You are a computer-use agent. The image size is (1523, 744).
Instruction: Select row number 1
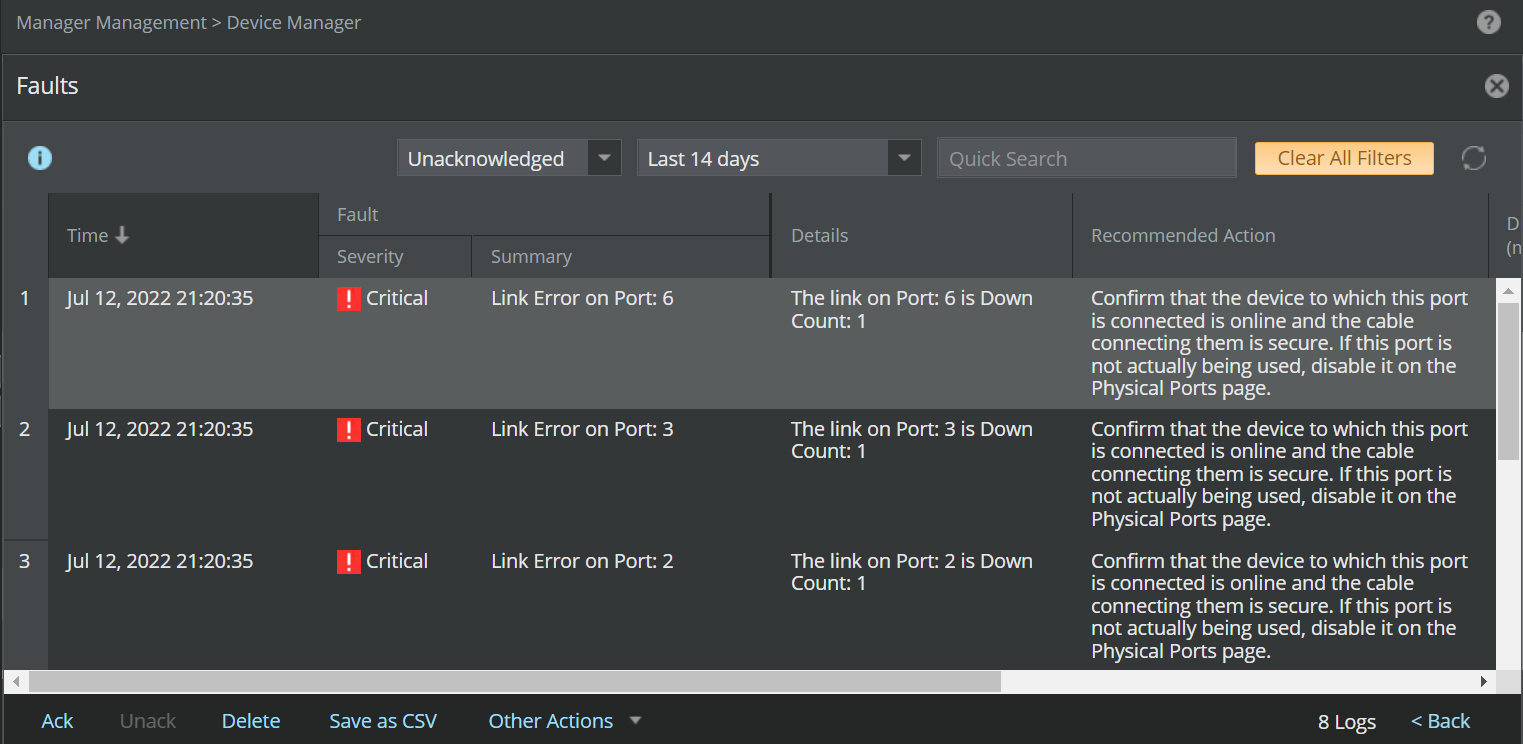[x=25, y=298]
